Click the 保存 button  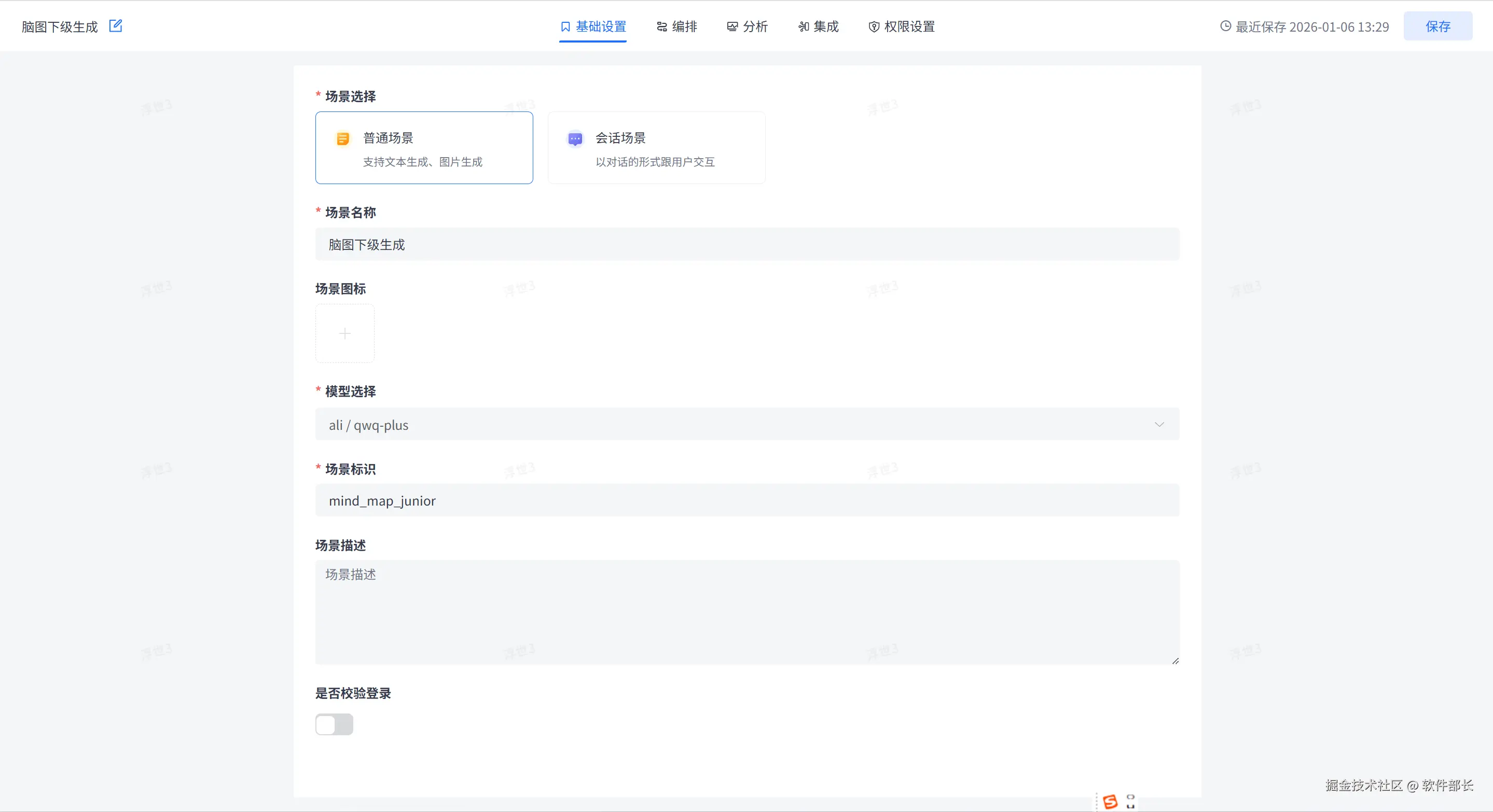1437,26
